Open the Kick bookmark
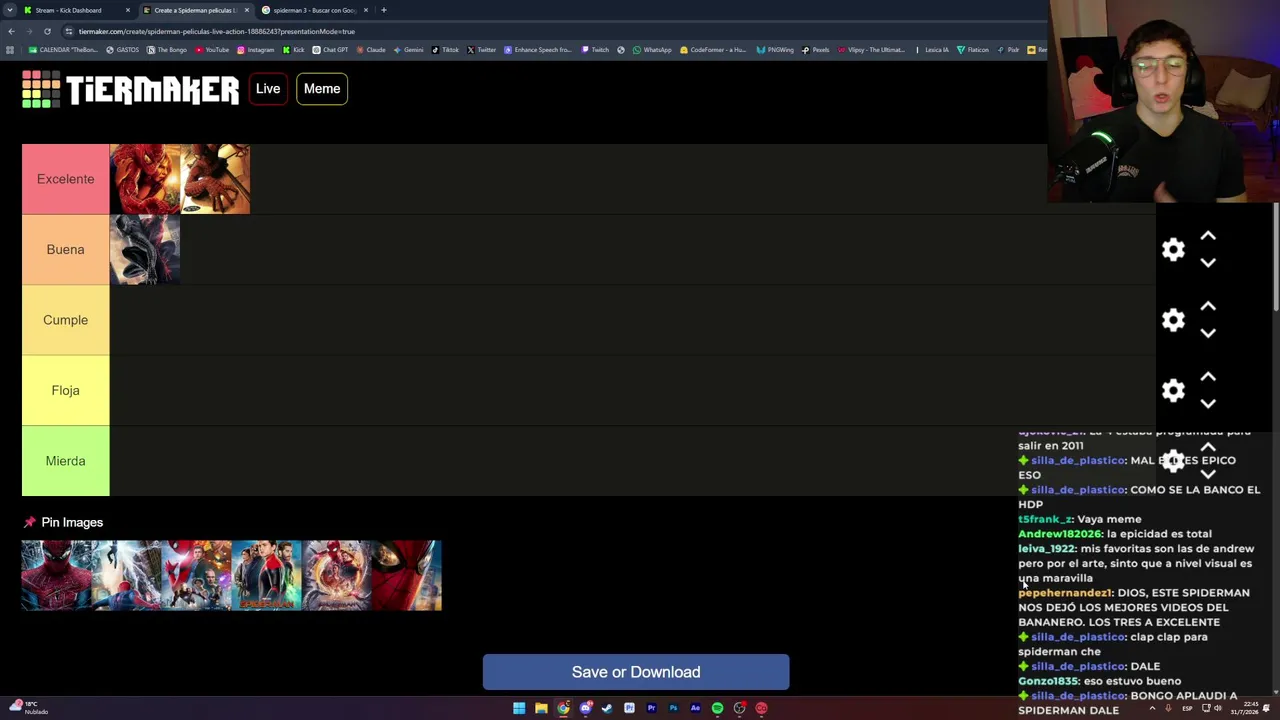The image size is (1280, 720). click(294, 50)
